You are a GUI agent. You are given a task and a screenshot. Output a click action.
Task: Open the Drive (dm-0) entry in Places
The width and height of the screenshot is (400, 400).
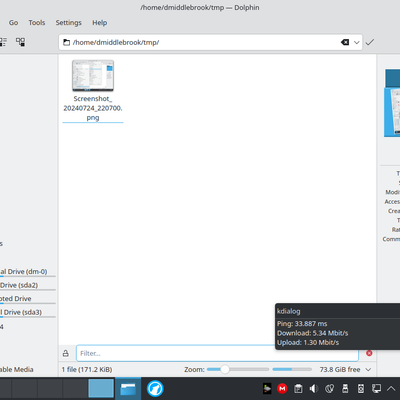point(27,272)
